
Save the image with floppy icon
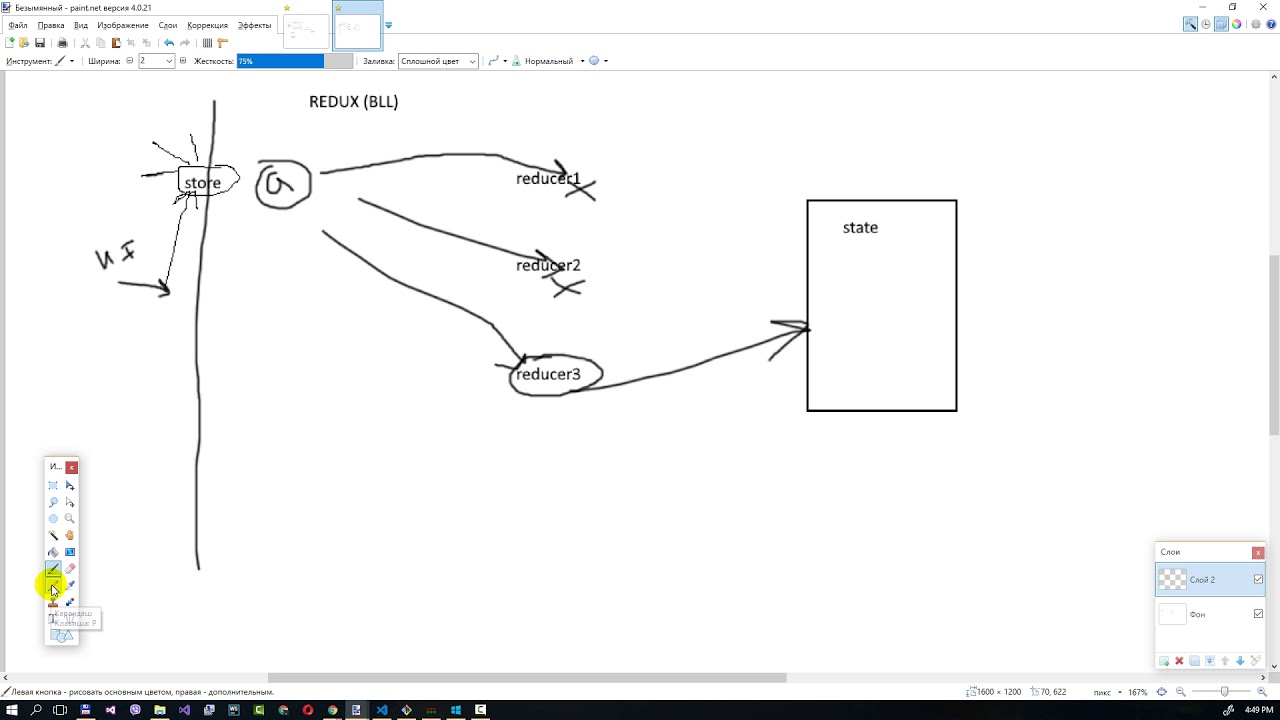tap(40, 43)
